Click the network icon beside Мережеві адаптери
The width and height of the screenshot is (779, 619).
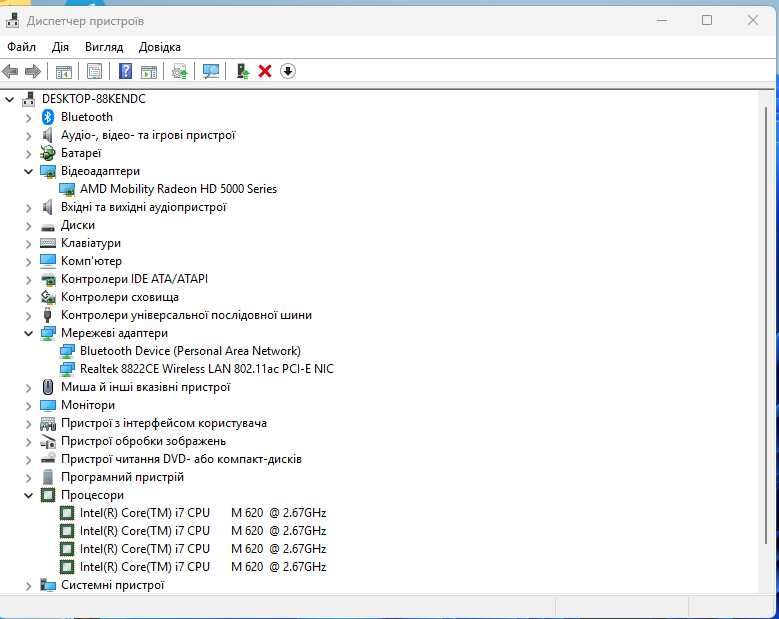(48, 333)
